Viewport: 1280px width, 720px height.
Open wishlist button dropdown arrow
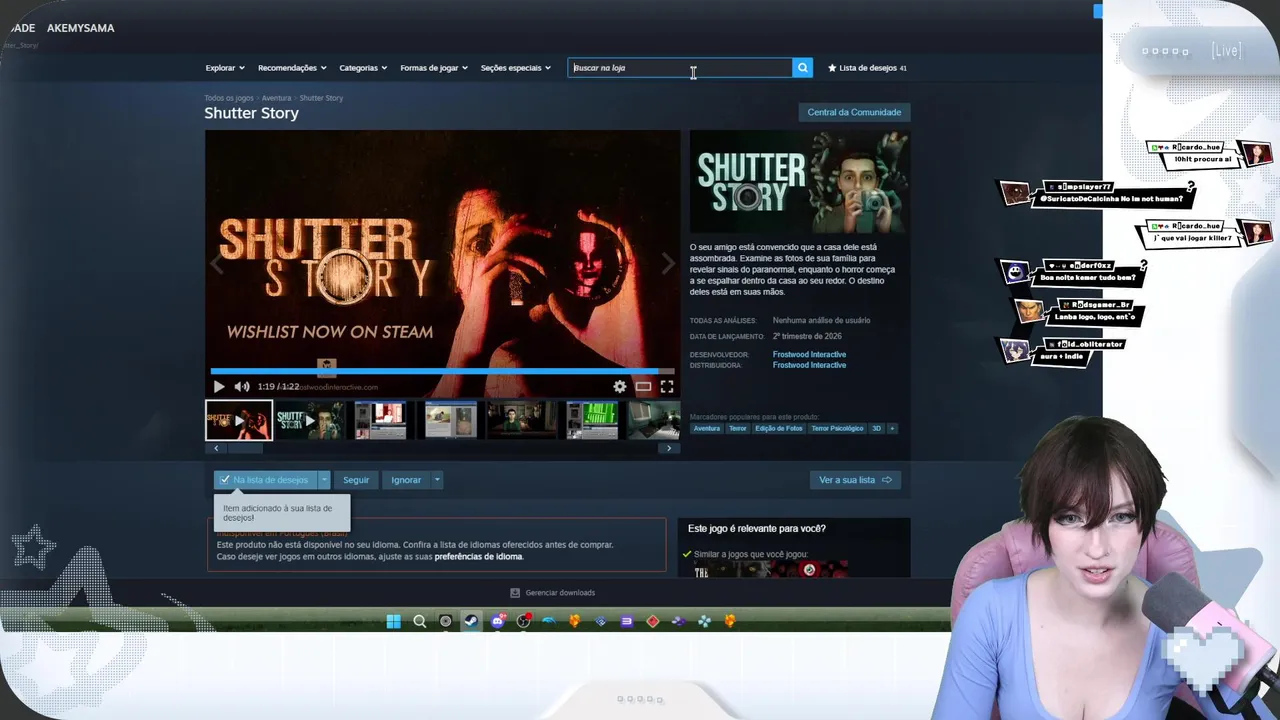point(324,480)
